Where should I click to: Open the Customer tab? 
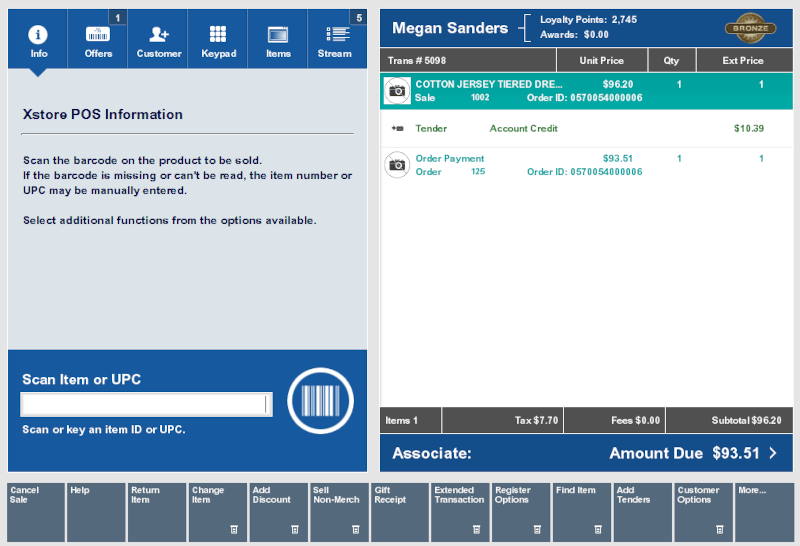pyautogui.click(x=158, y=39)
